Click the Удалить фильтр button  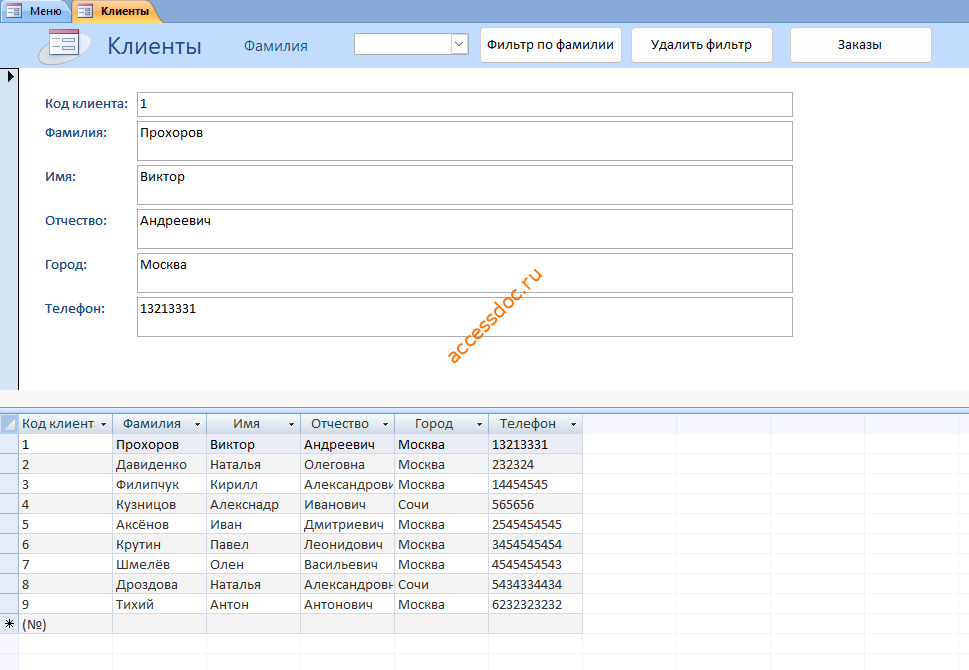tap(701, 45)
